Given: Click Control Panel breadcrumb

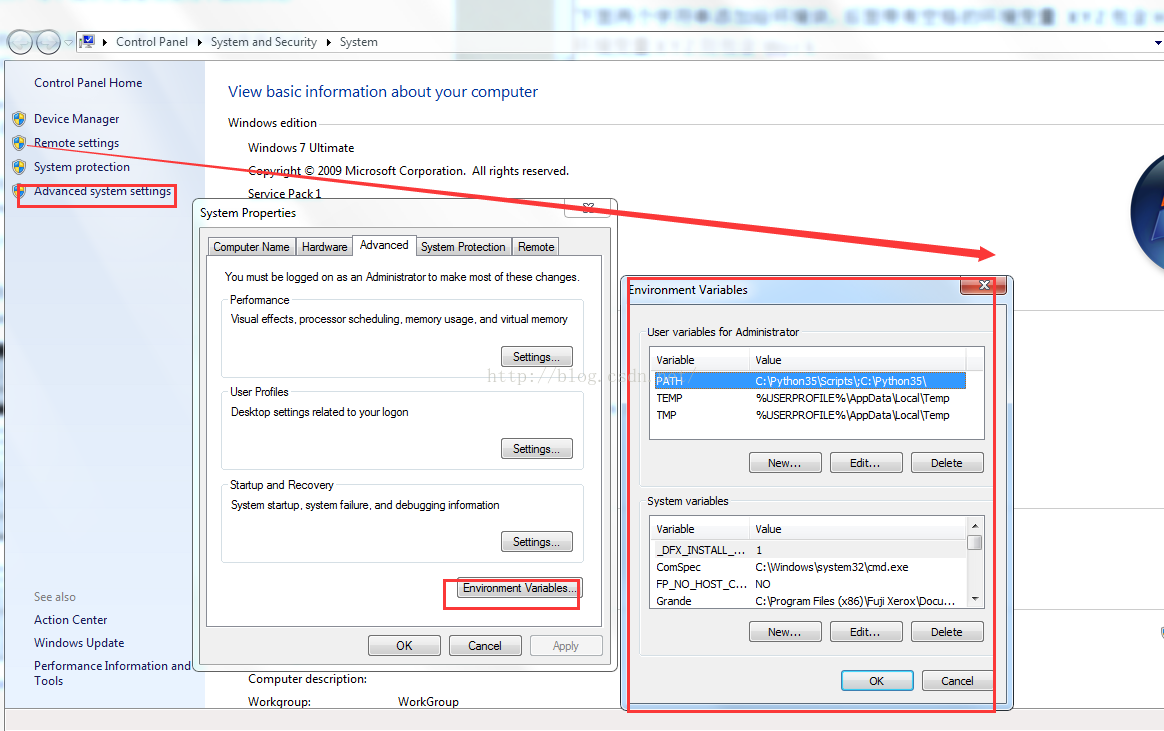Looking at the screenshot, I should [152, 42].
